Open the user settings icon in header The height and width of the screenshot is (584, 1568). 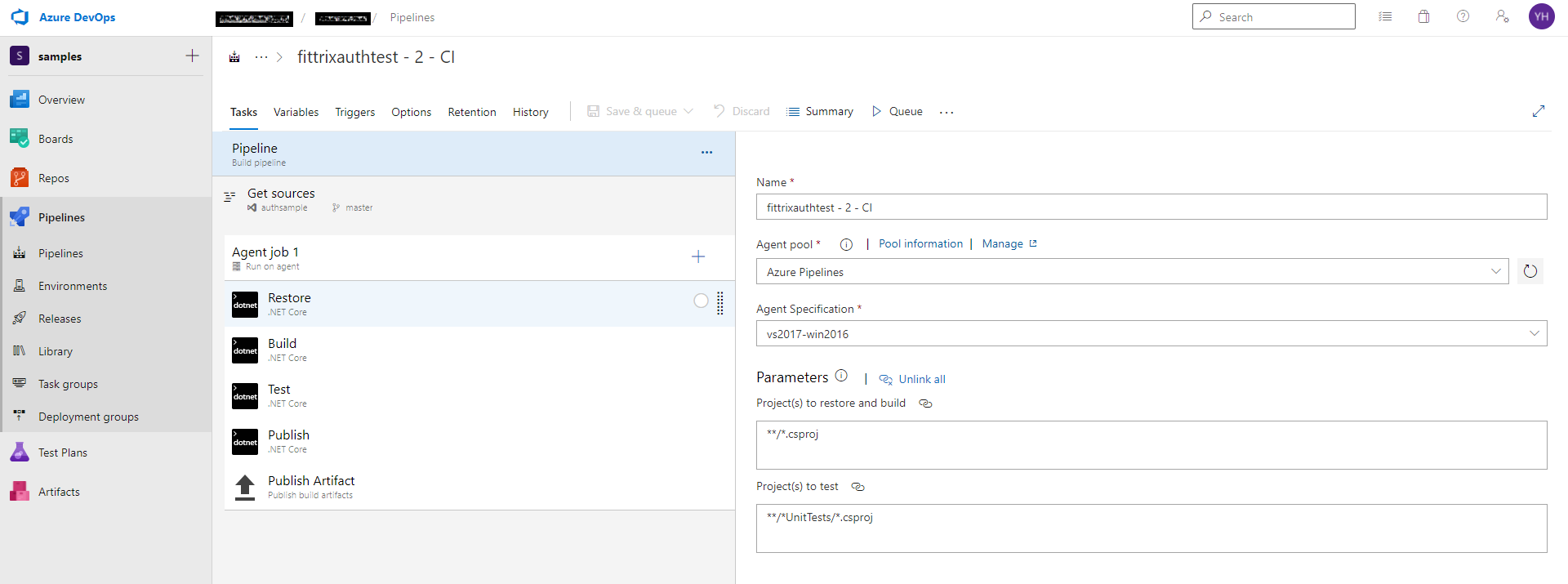(x=1502, y=17)
